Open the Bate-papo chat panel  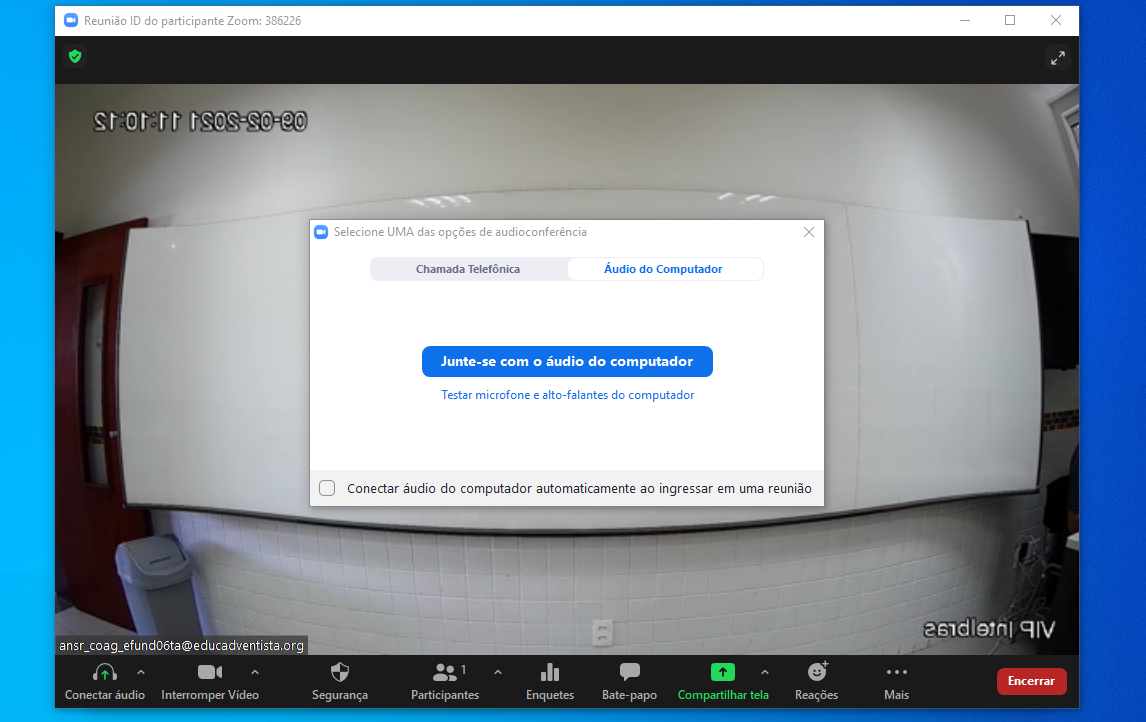click(629, 673)
